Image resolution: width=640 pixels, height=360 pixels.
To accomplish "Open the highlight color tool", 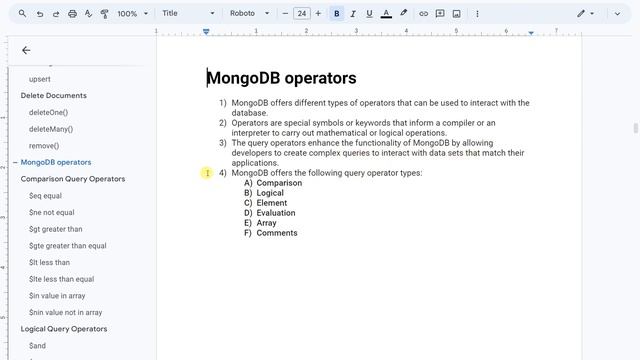I will tap(403, 13).
